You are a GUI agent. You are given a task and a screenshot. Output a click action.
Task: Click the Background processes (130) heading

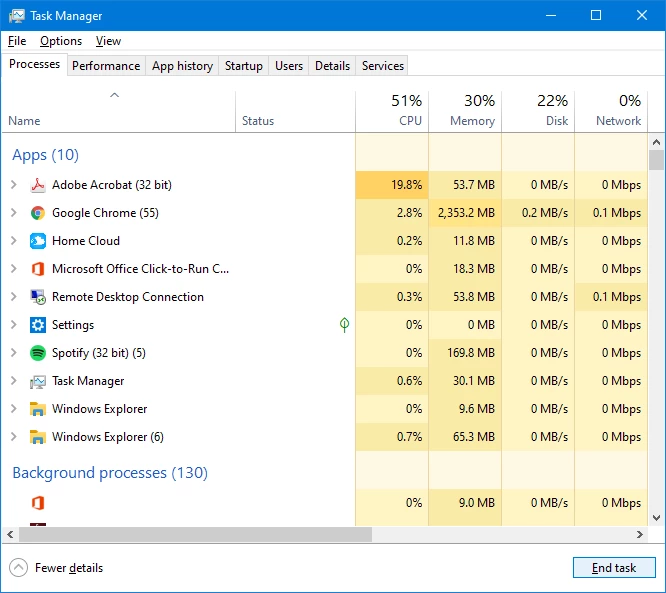pos(110,473)
